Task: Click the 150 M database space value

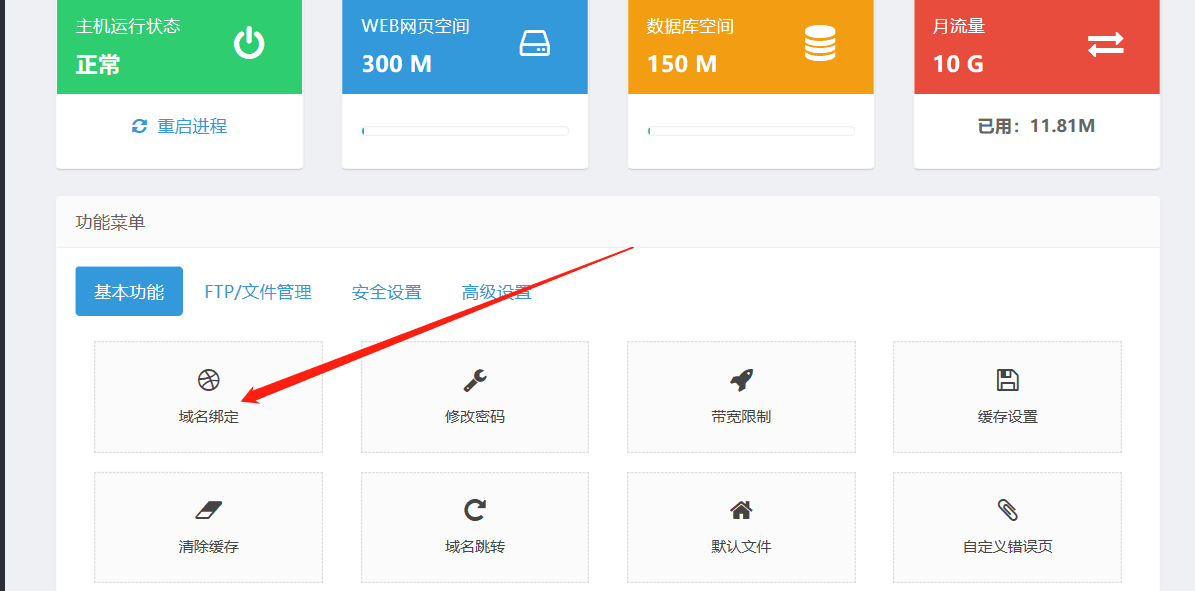Action: pos(682,63)
